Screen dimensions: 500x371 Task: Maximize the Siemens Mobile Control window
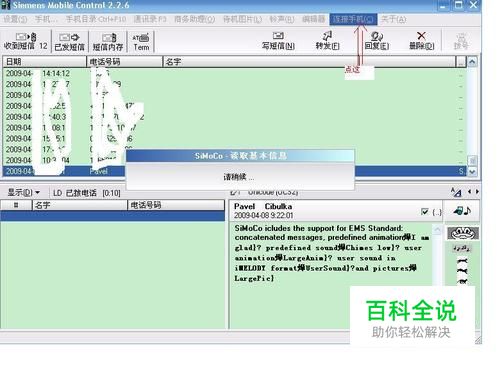459,5
